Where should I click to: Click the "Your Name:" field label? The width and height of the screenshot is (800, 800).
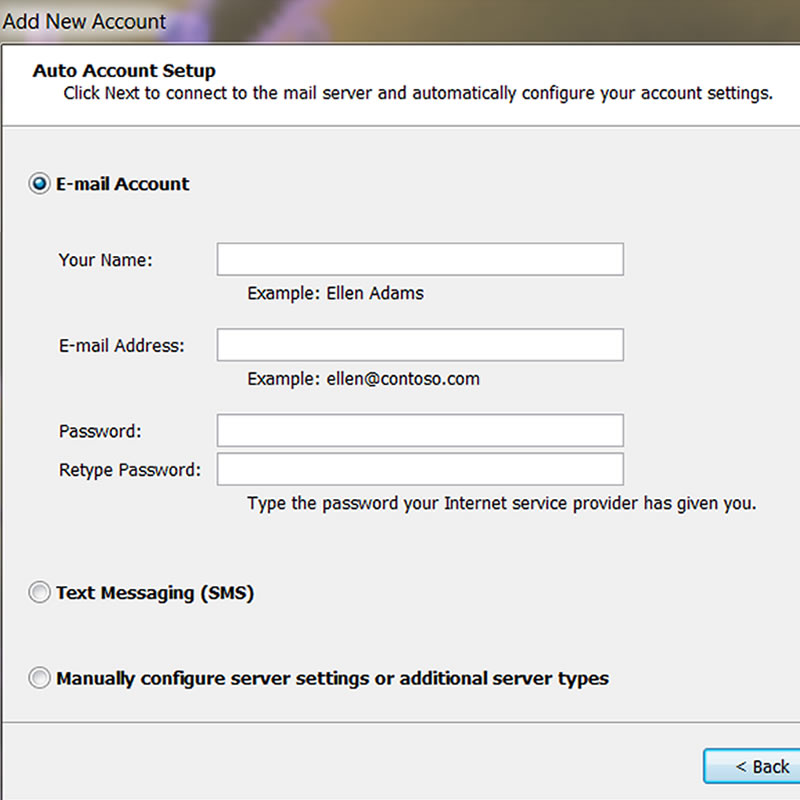(106, 260)
